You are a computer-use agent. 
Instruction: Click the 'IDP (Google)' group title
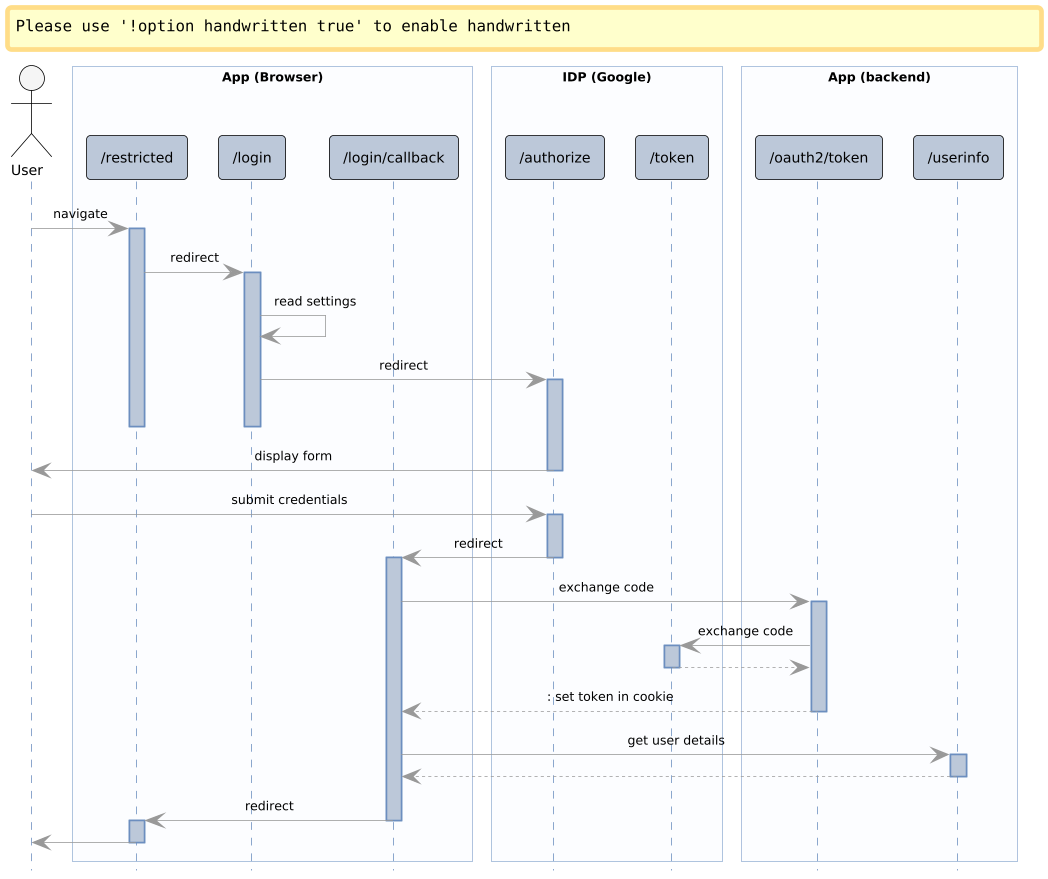click(x=606, y=77)
